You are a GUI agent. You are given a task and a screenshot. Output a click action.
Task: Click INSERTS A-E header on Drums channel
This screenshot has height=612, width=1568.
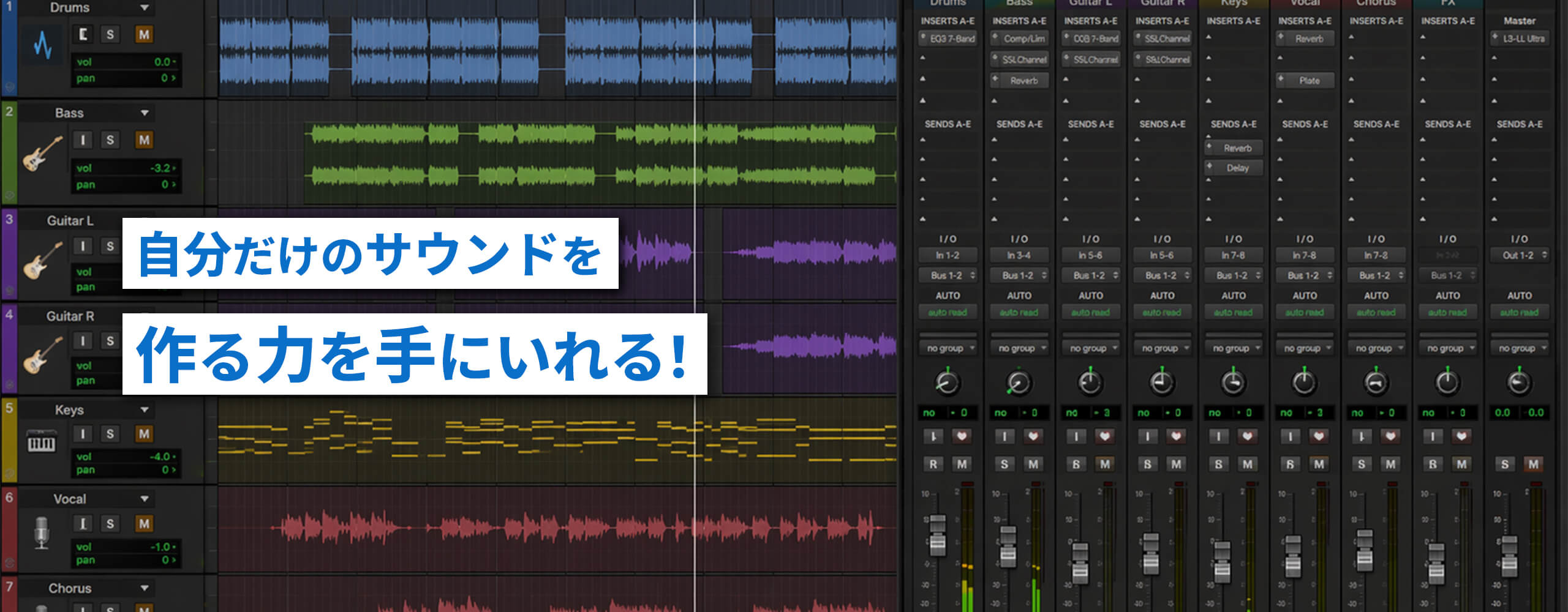coord(948,21)
